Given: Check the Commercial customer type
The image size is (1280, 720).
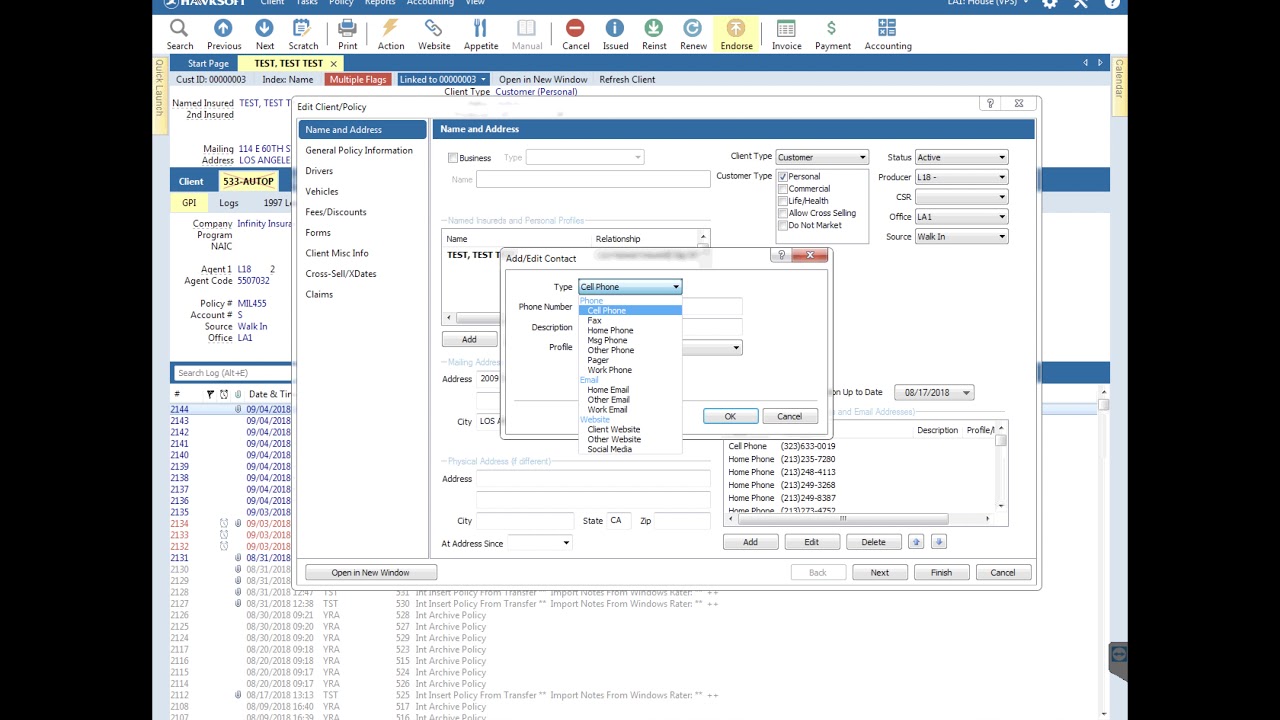Looking at the screenshot, I should [783, 189].
